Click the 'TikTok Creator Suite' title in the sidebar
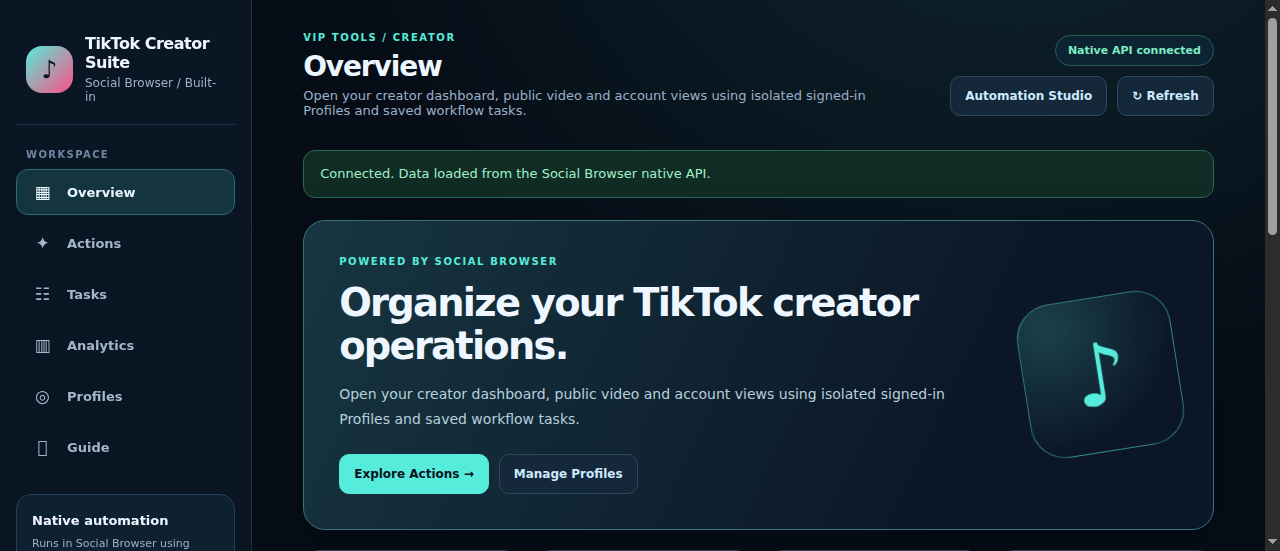Screen dimensions: 1280x551 click(x=147, y=53)
